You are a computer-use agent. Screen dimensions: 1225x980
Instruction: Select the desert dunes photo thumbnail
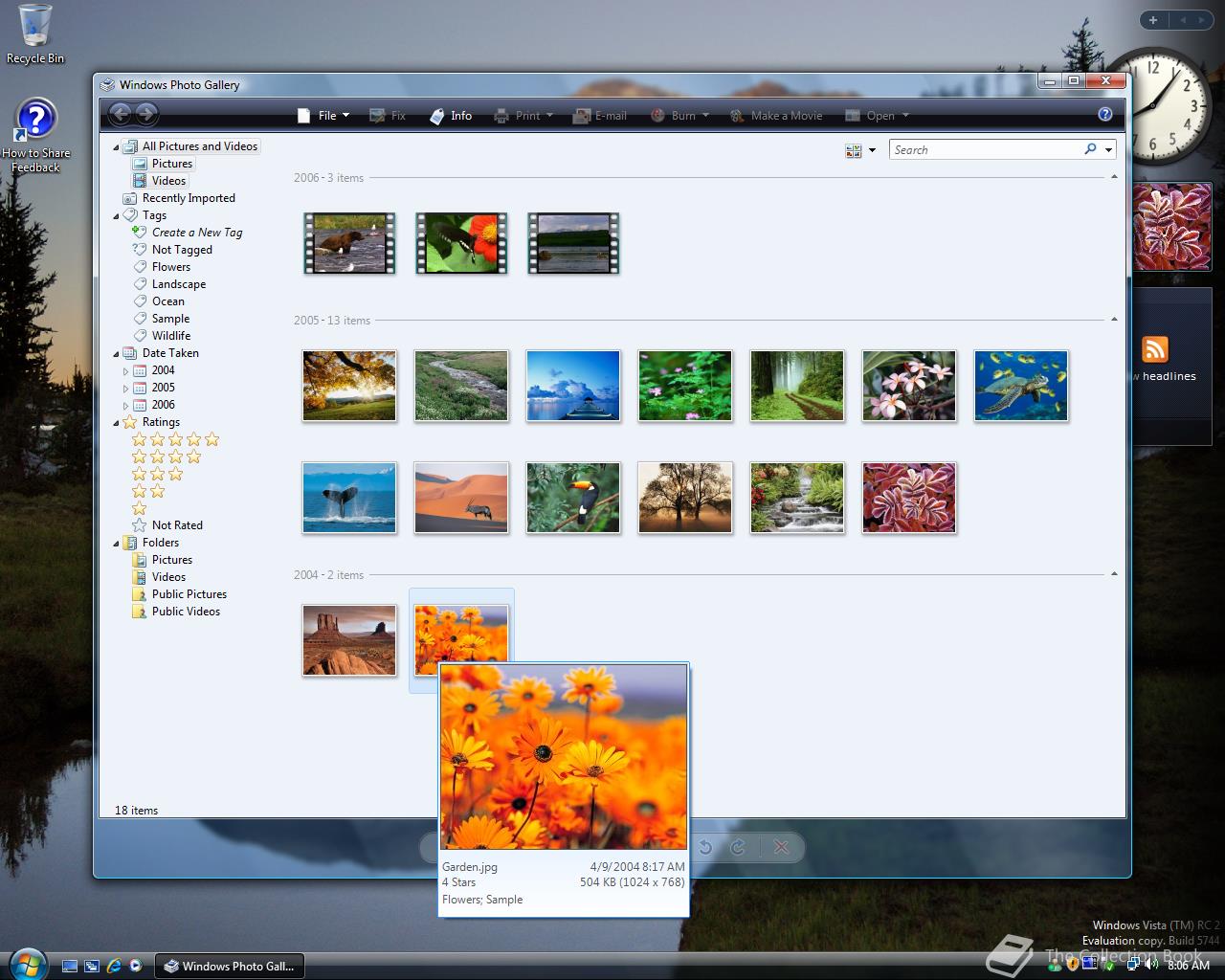coord(461,498)
